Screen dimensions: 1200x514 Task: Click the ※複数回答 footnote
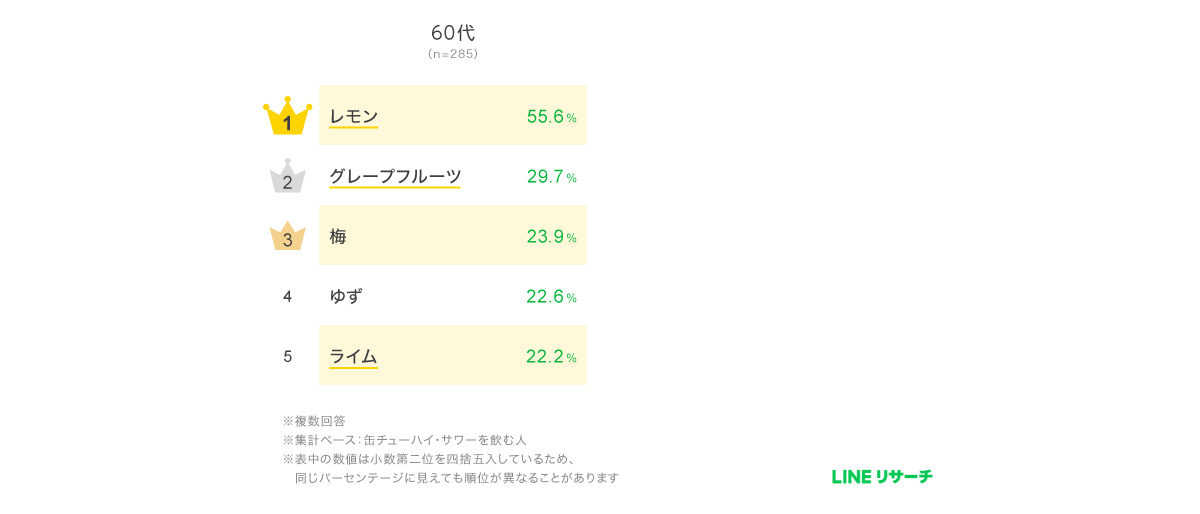[x=314, y=421]
